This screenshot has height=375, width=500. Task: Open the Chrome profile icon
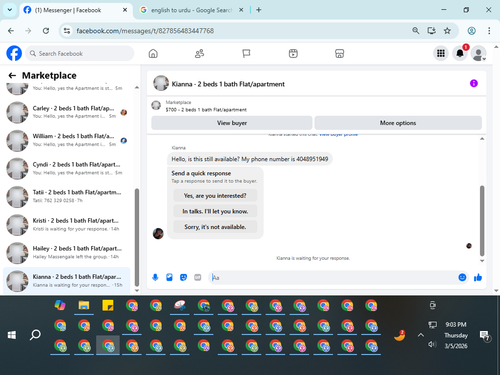[x=471, y=31]
